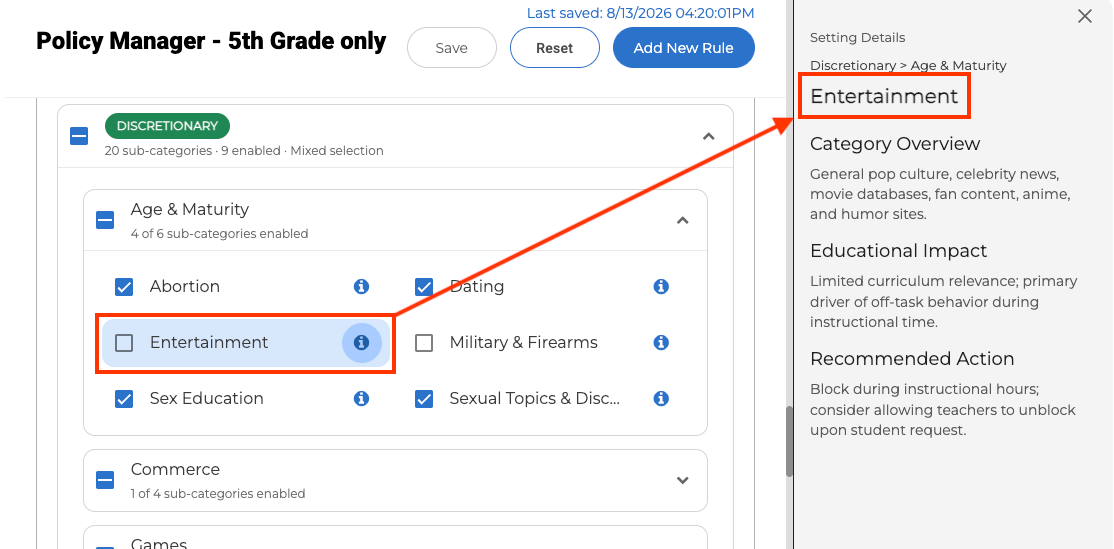Open info icon for Dating category
This screenshot has height=549, width=1114.
click(x=661, y=286)
